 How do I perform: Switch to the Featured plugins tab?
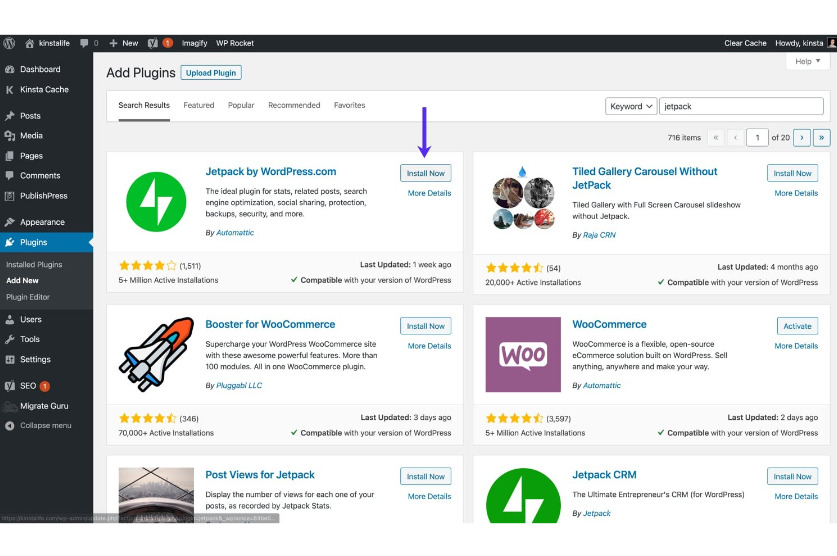(x=198, y=105)
